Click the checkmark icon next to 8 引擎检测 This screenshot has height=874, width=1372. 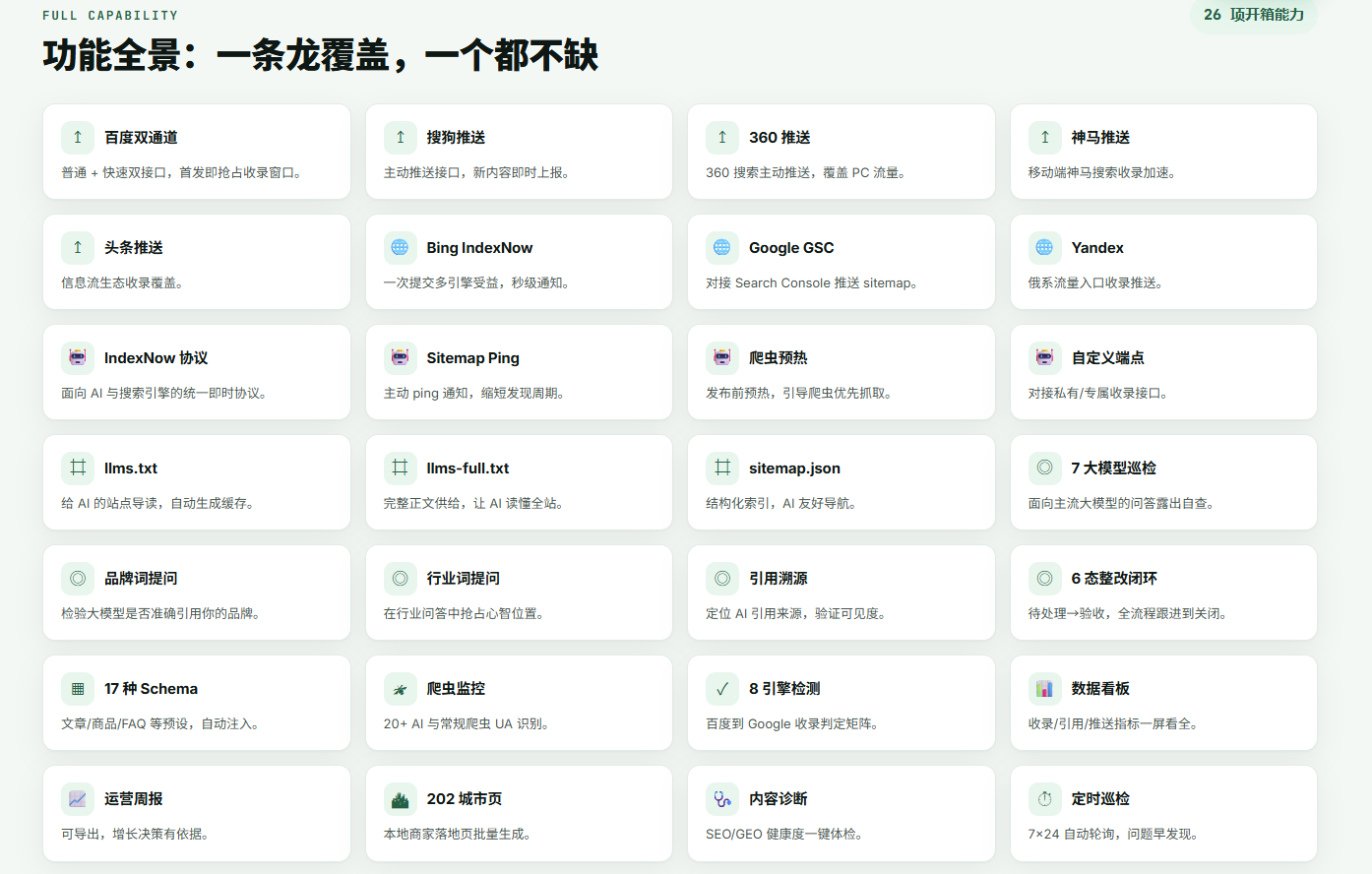722,689
